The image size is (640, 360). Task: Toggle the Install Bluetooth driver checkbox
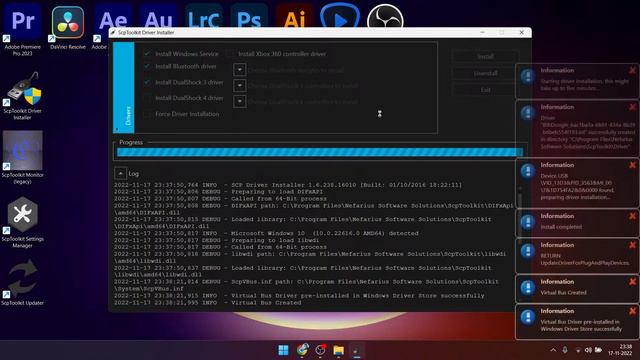147,66
